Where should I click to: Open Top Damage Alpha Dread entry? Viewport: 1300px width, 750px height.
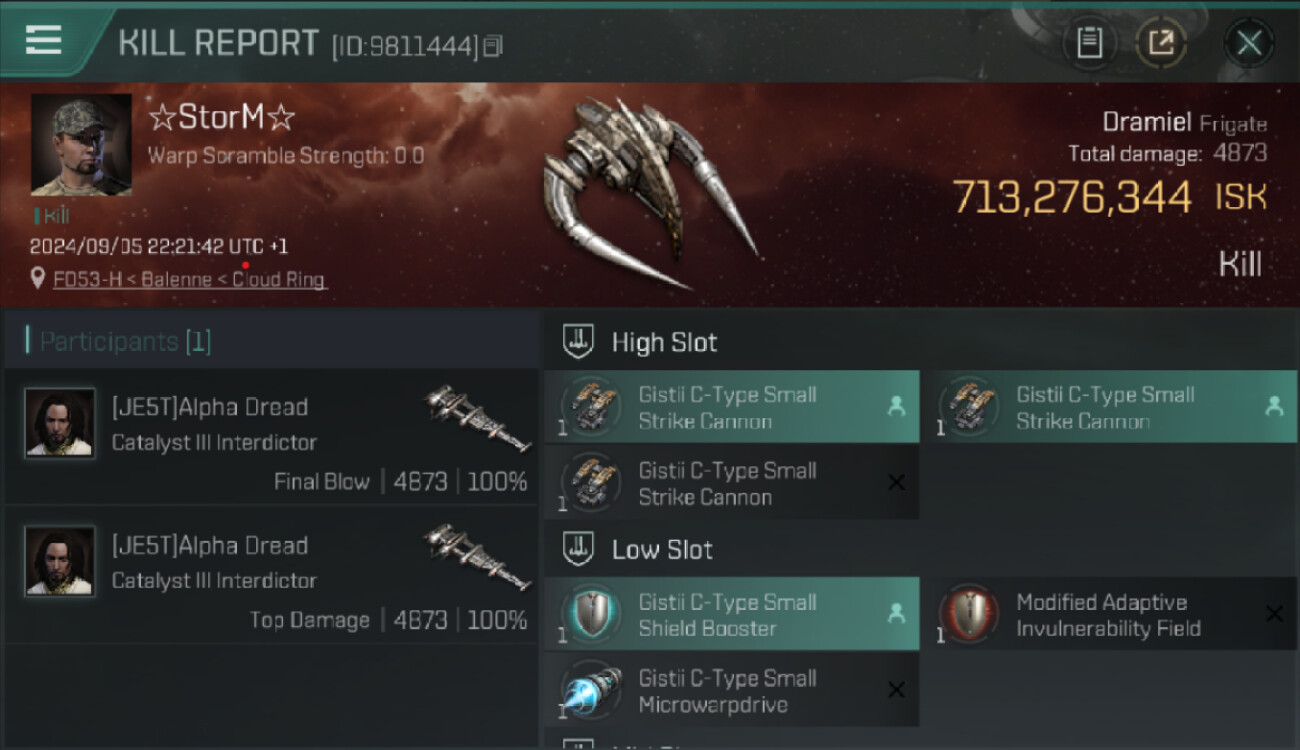271,575
